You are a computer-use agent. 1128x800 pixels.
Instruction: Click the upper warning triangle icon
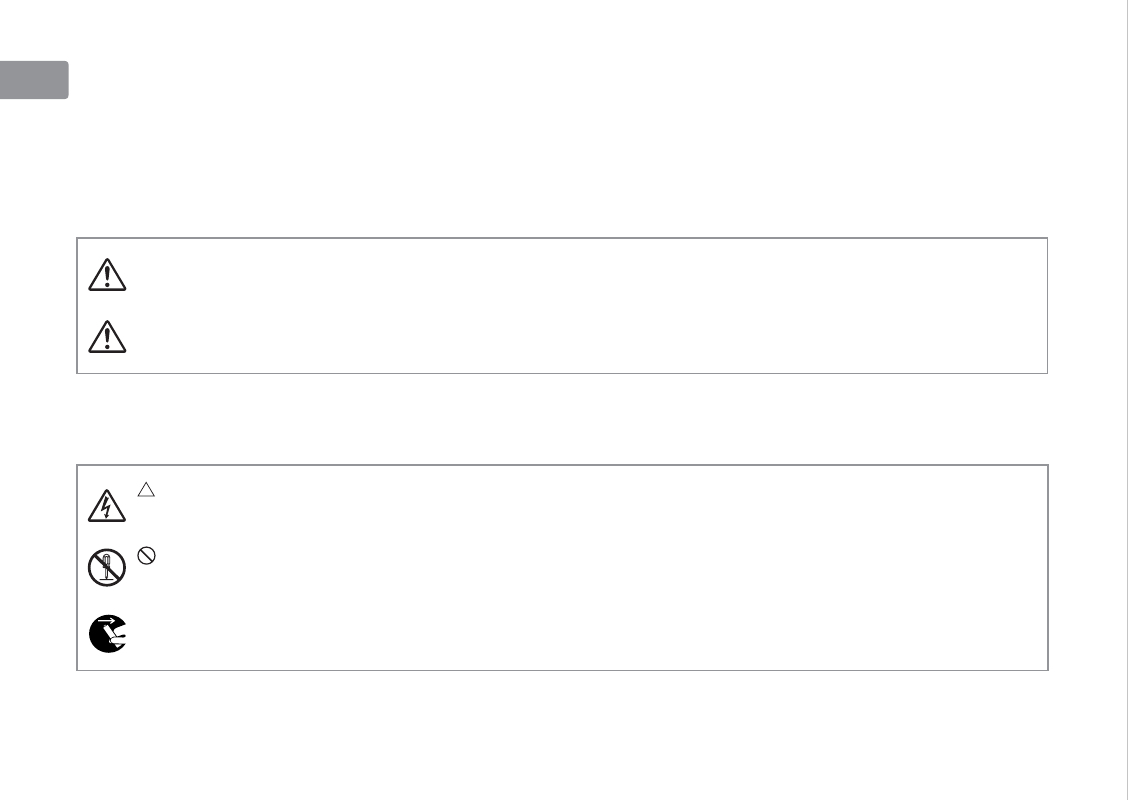pos(107,276)
